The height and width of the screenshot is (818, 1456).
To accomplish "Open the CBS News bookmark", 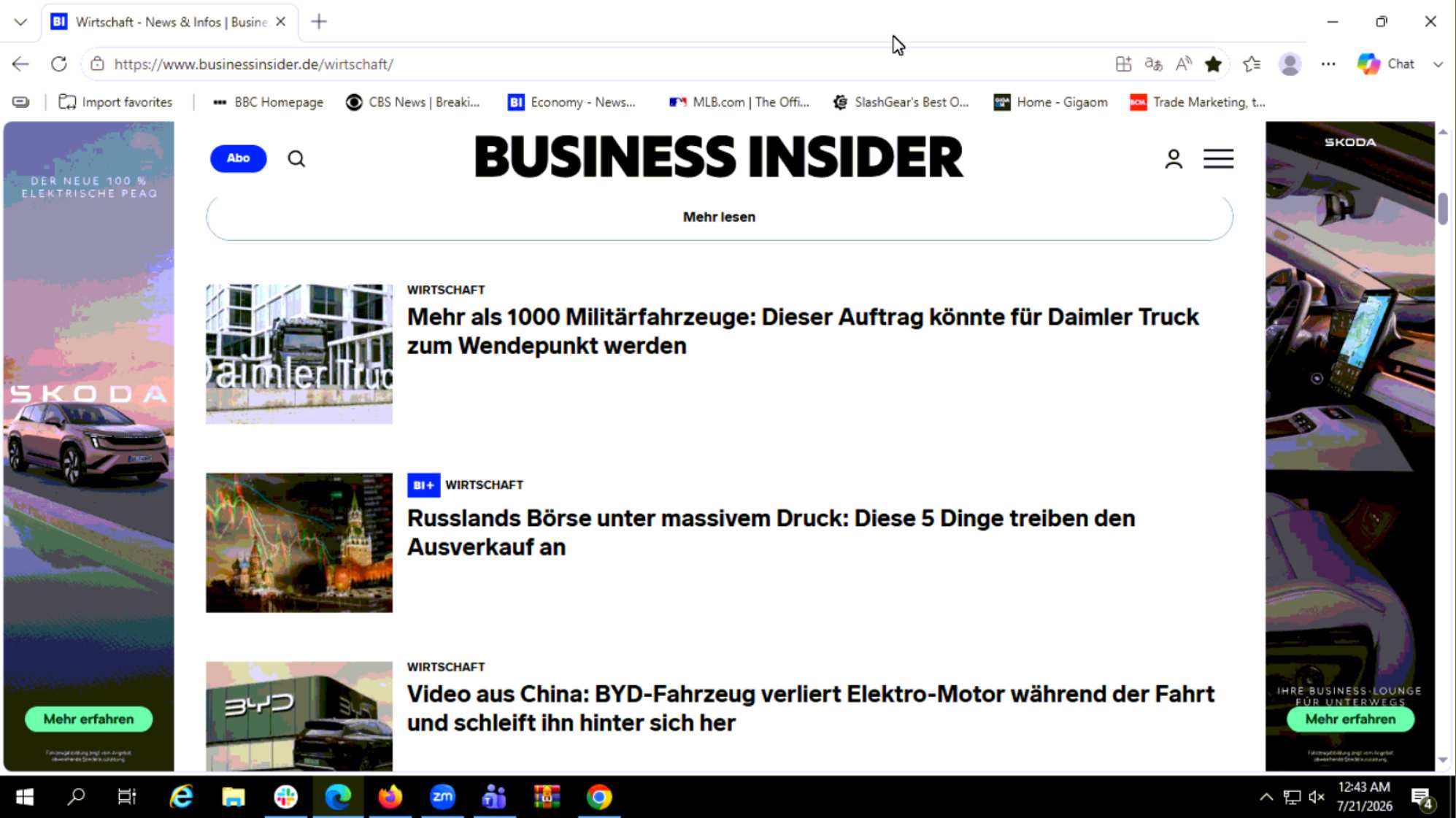I will coord(413,102).
